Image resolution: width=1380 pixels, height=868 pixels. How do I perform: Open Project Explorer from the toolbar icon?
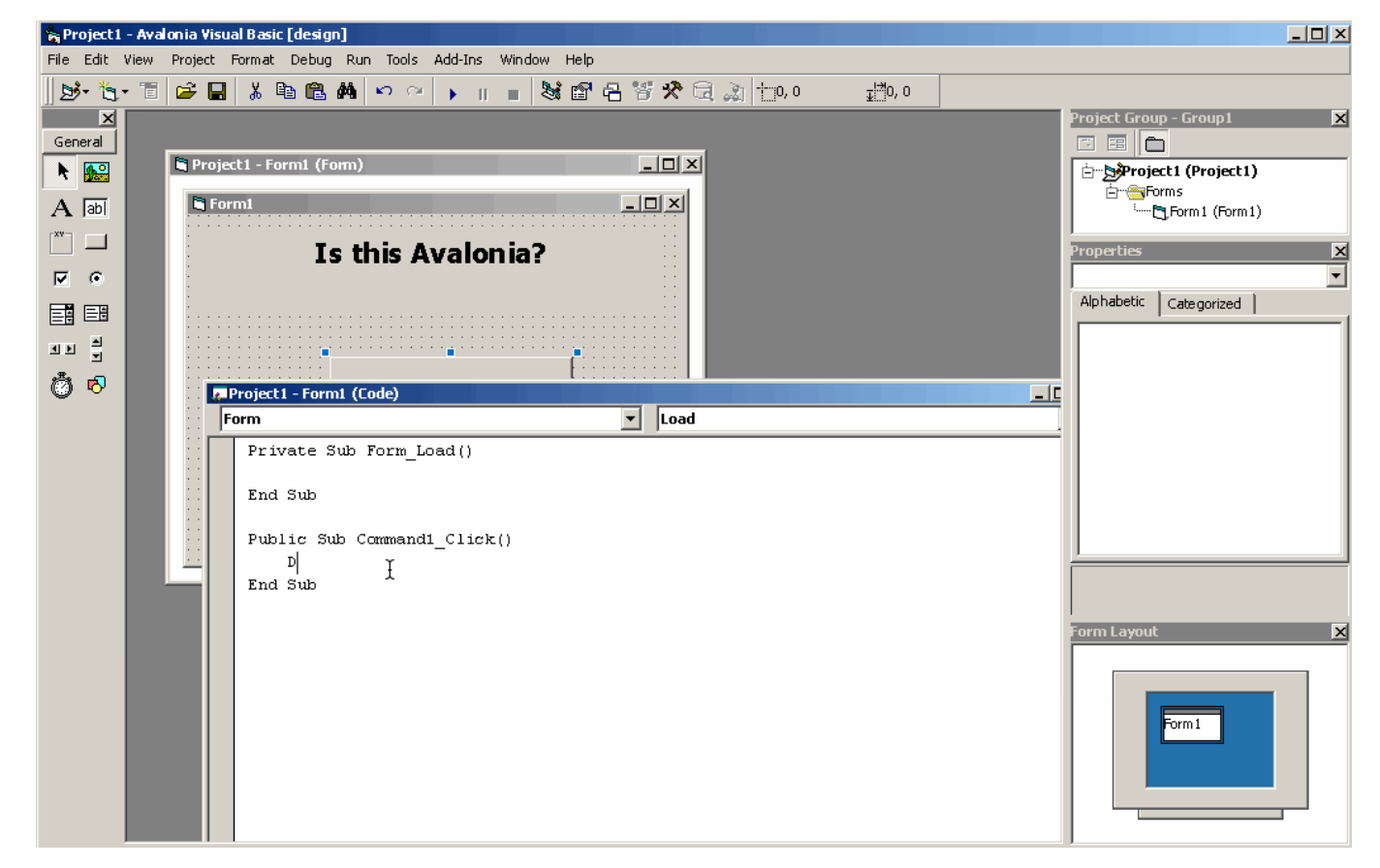[550, 92]
